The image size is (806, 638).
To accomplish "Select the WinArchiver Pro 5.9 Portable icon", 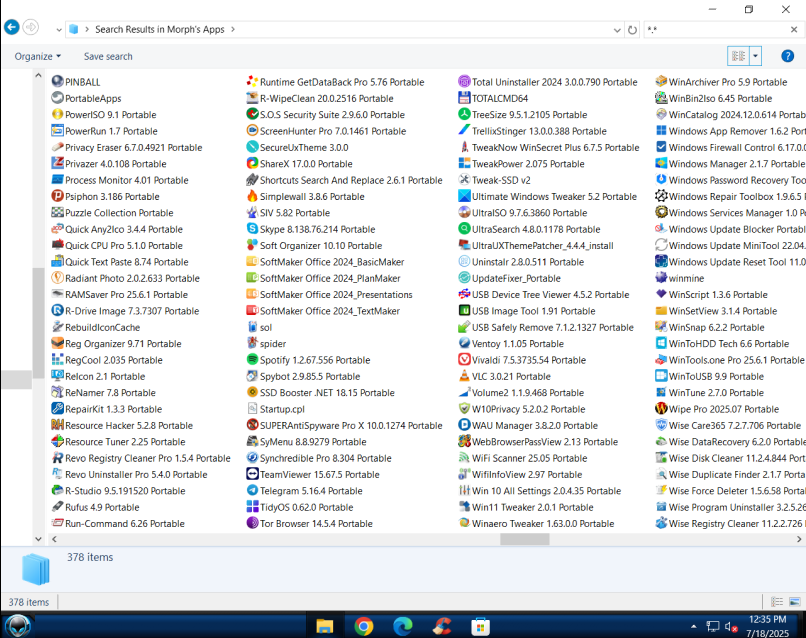I will click(x=661, y=82).
